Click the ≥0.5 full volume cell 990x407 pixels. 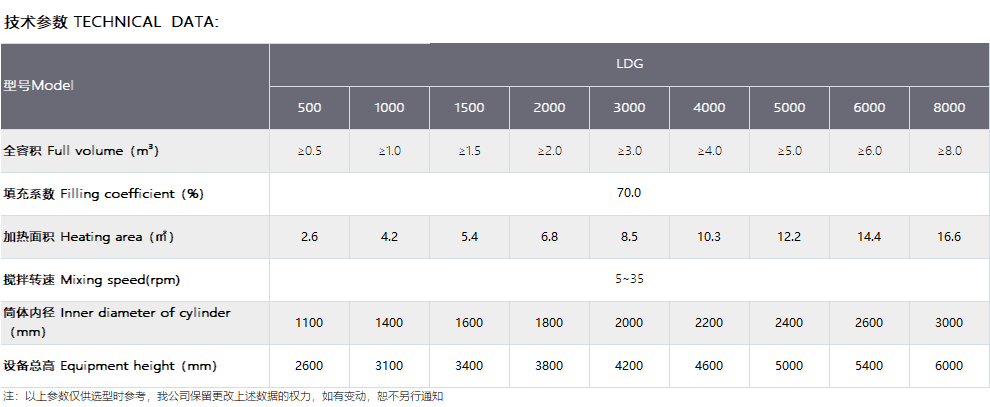click(309, 151)
